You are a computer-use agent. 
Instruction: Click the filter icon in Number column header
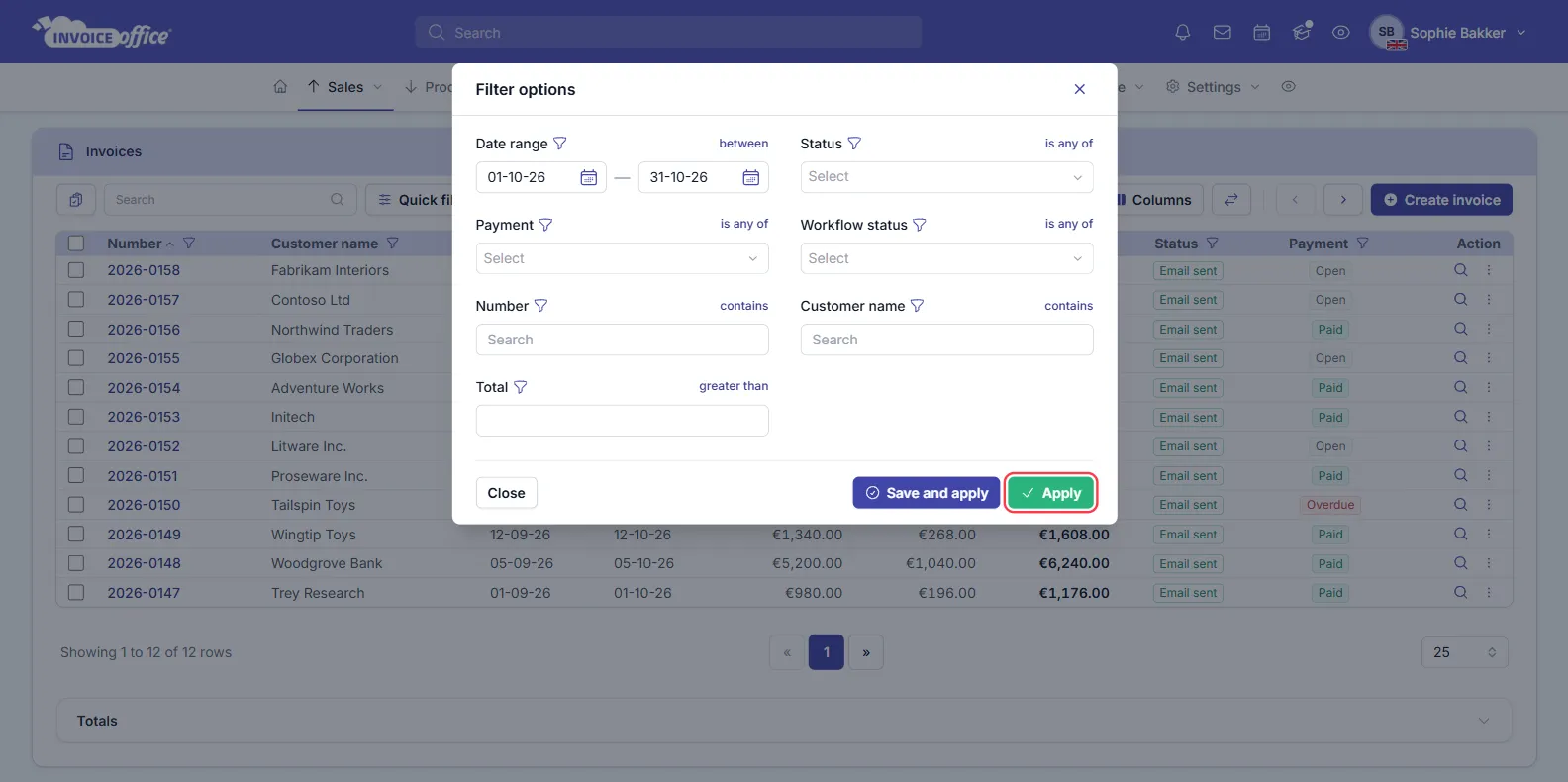(189, 244)
